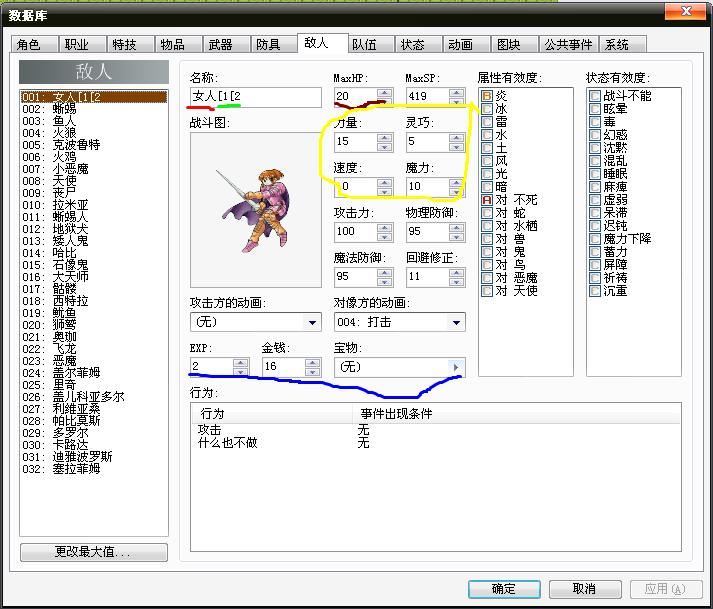The width and height of the screenshot is (713, 609).
Task: Click the 取消 button
Action: (585, 589)
